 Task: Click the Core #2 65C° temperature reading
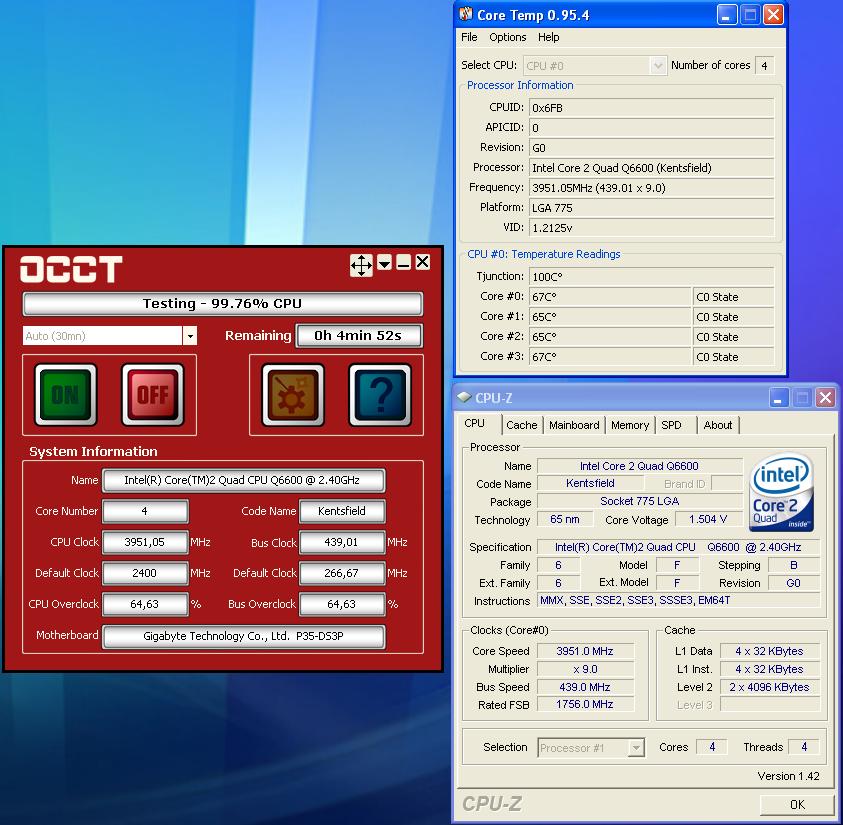(x=610, y=336)
